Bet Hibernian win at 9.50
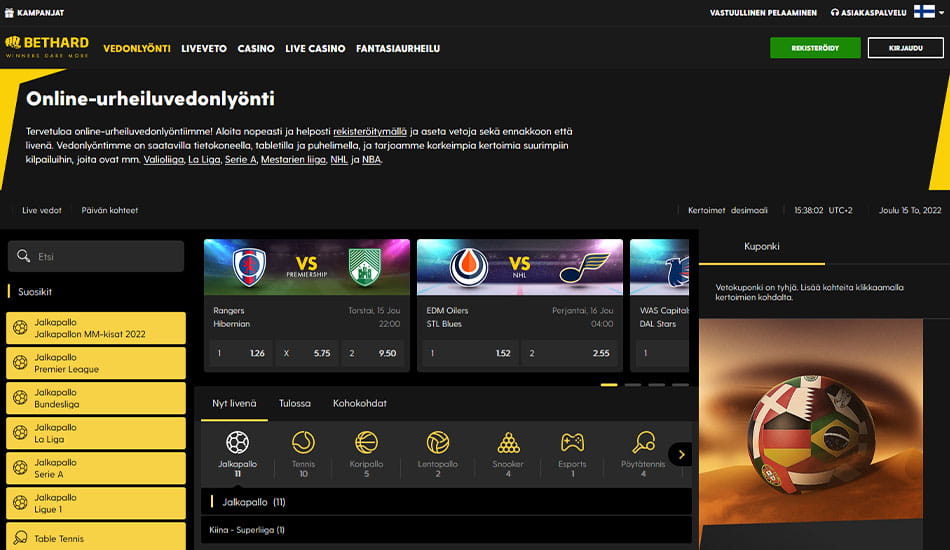Screen dimensions: 950x550 373,353
